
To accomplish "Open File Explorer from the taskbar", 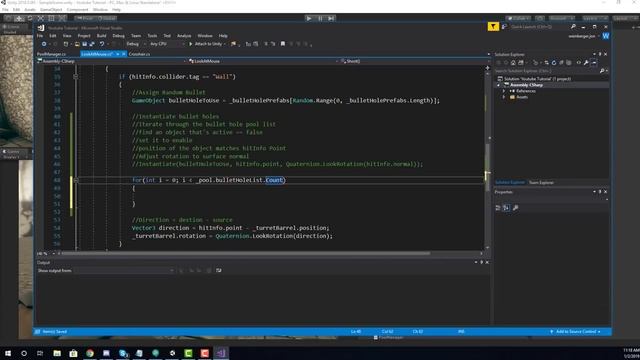I will (57, 353).
